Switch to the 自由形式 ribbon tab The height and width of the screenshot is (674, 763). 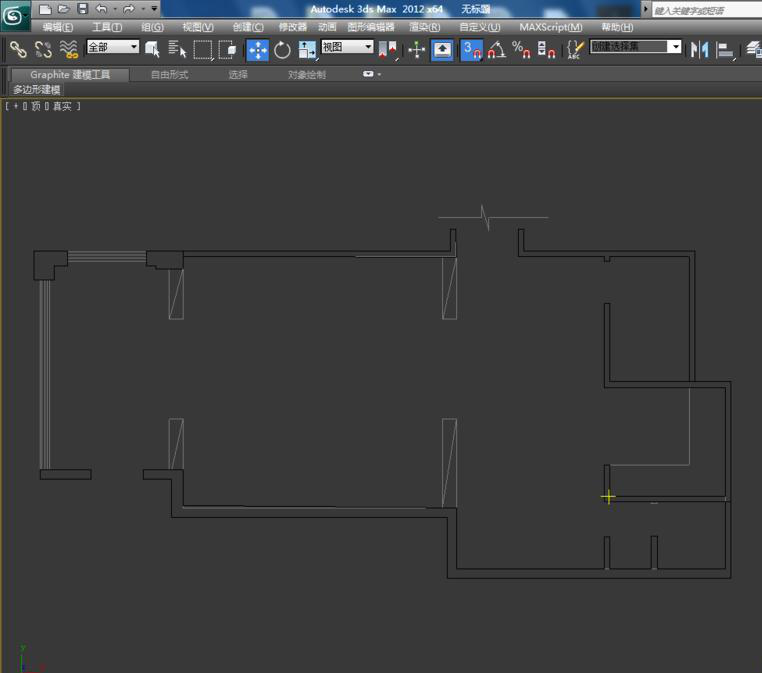tap(169, 74)
